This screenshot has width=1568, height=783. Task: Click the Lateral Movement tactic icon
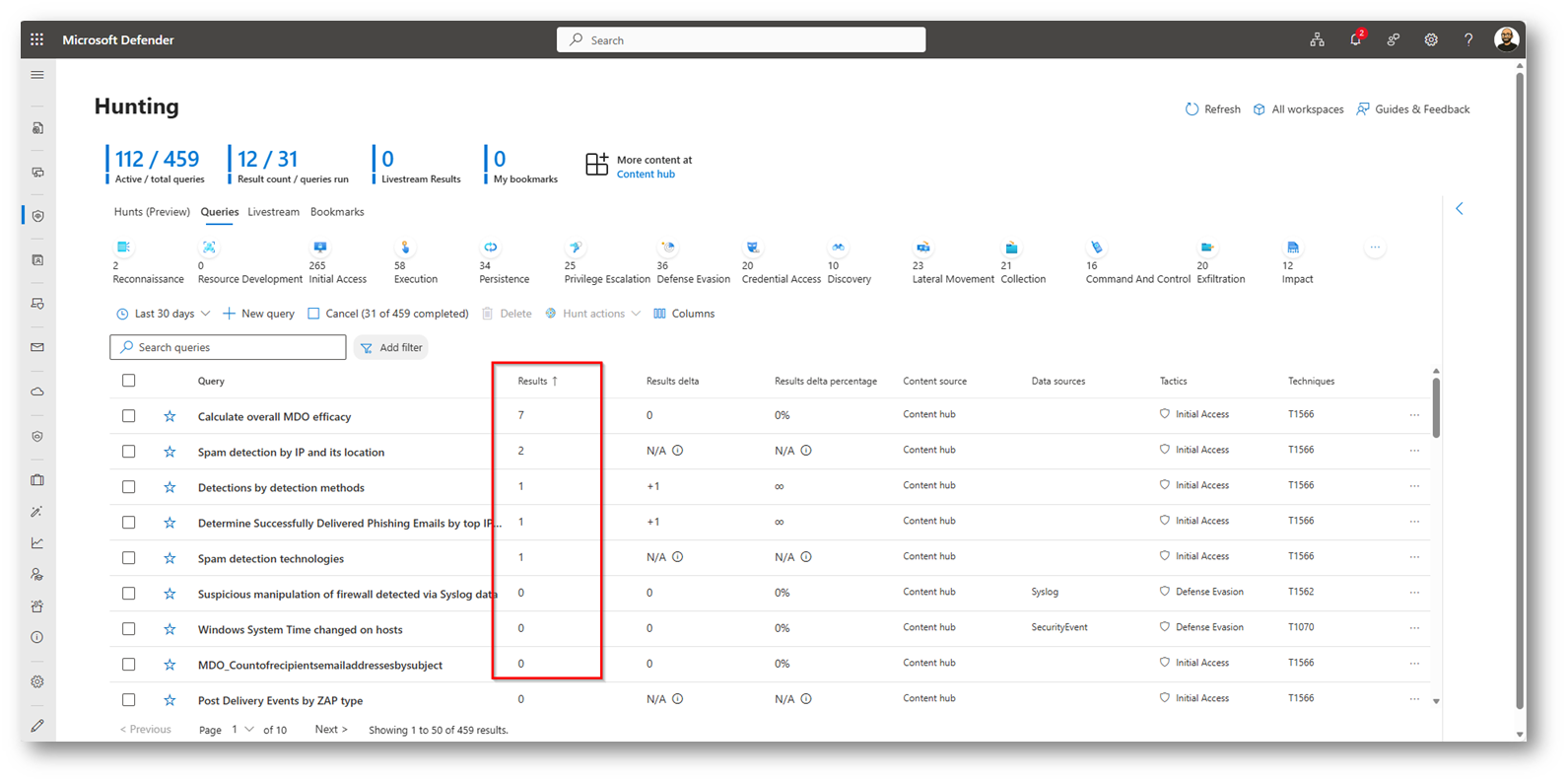922,248
